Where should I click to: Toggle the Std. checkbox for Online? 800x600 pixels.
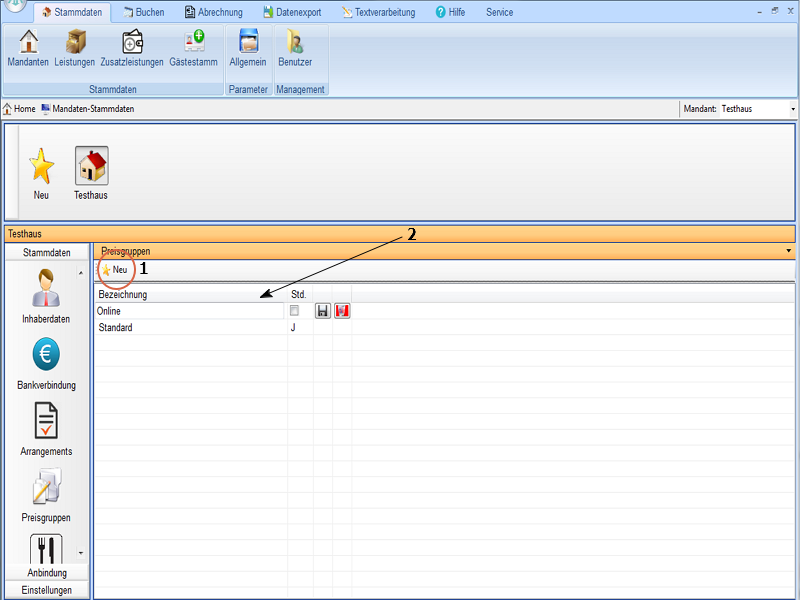[294, 312]
